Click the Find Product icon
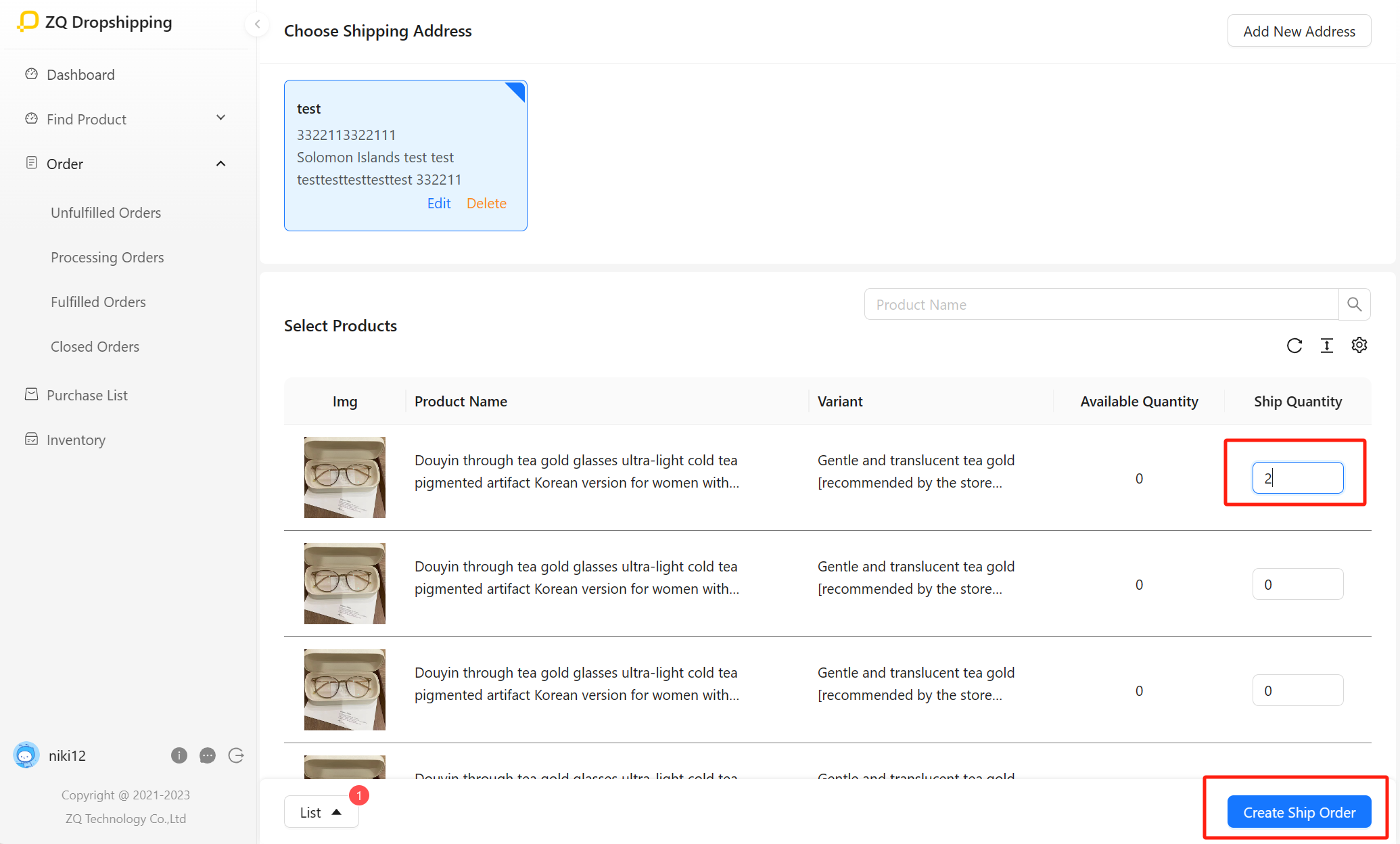The height and width of the screenshot is (844, 1400). pyautogui.click(x=31, y=118)
